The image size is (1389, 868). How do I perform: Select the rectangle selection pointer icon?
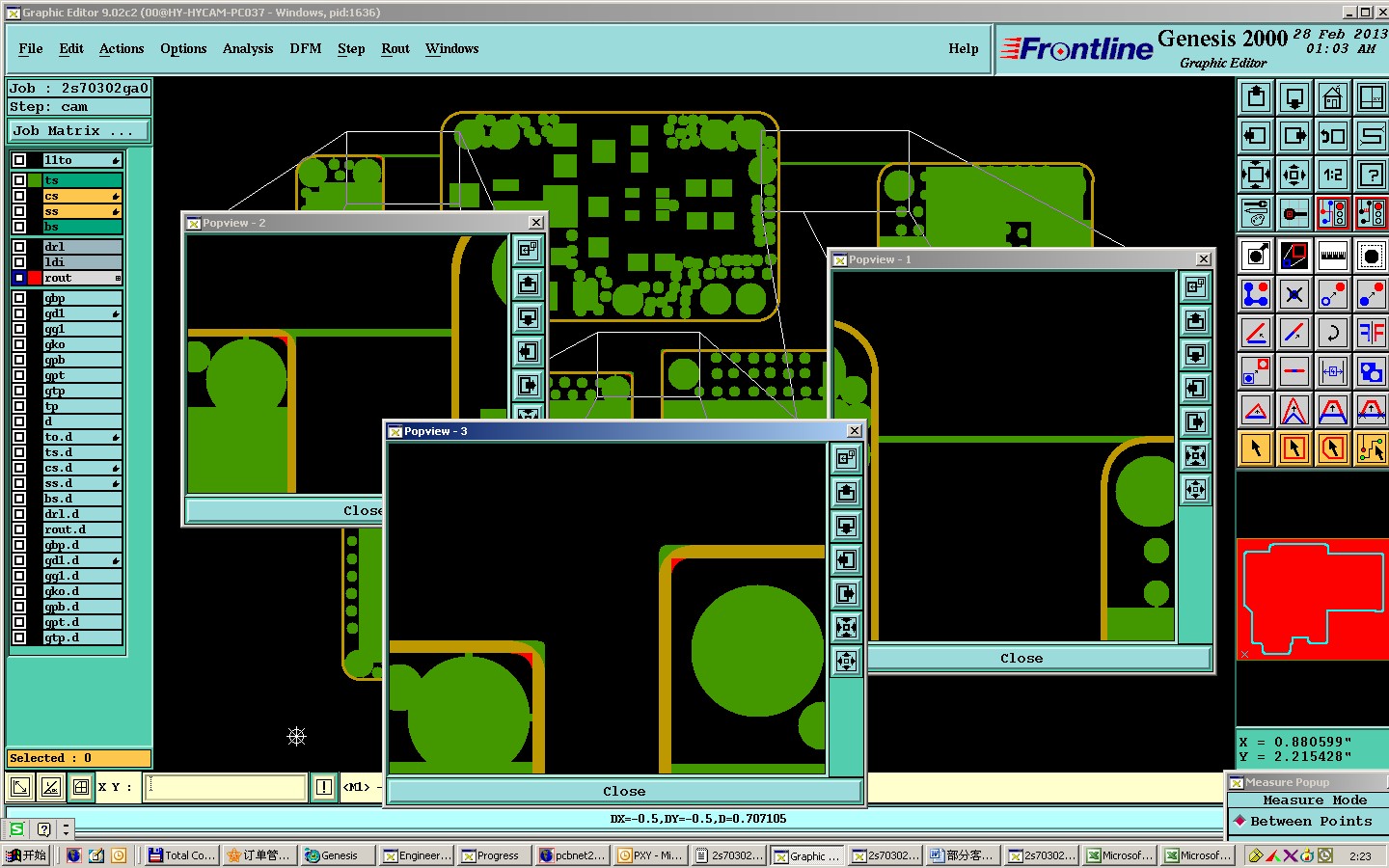(x=1294, y=448)
